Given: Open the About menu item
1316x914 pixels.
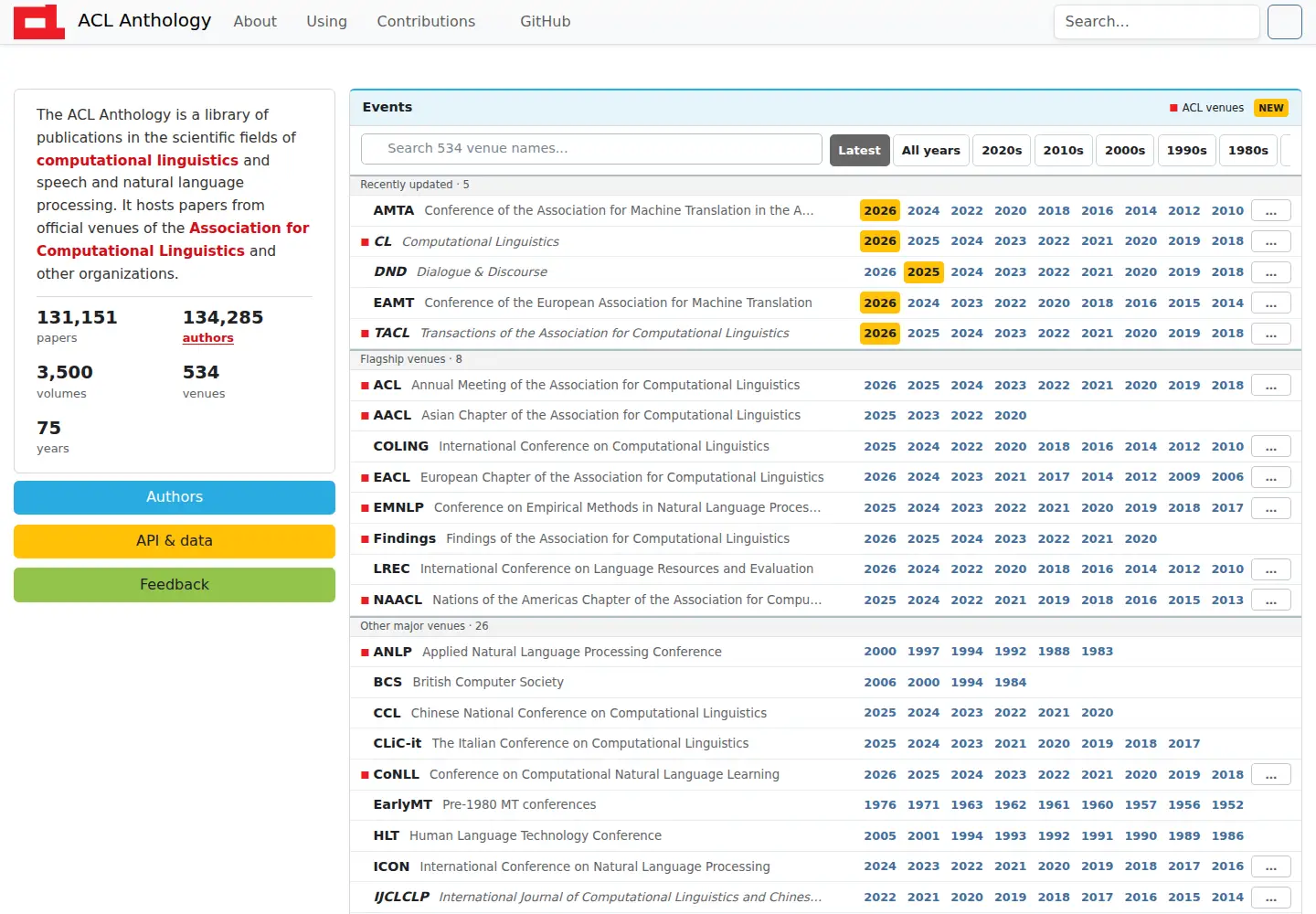Looking at the screenshot, I should click(255, 22).
